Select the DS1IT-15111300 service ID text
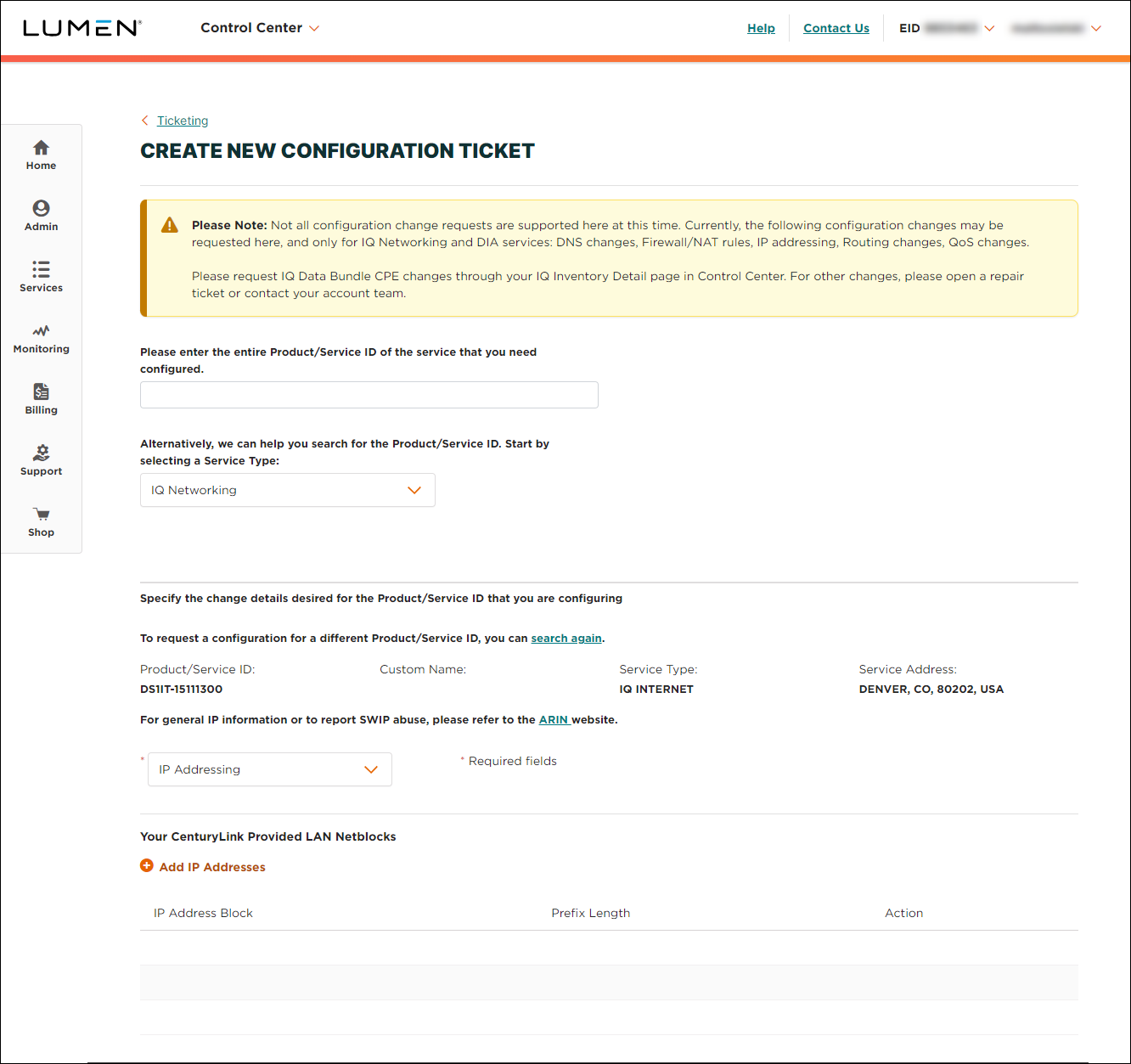 (x=181, y=689)
